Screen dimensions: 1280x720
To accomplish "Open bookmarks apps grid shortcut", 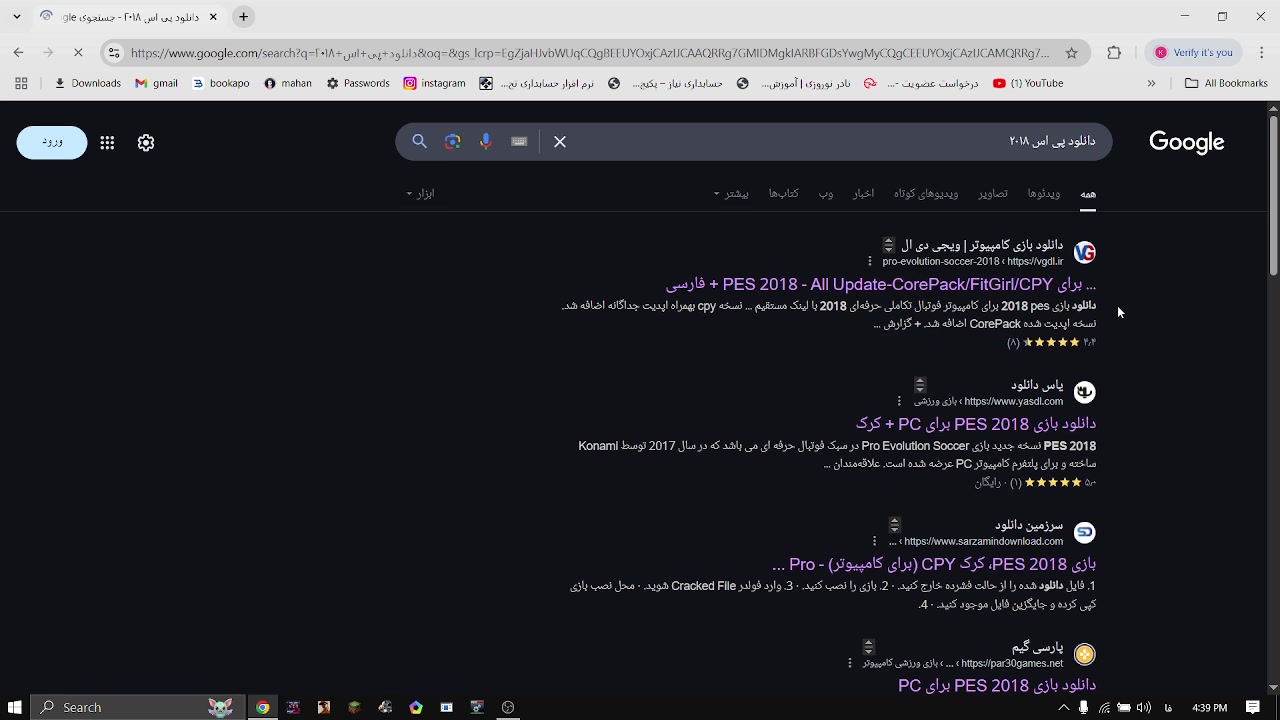I will (21, 84).
